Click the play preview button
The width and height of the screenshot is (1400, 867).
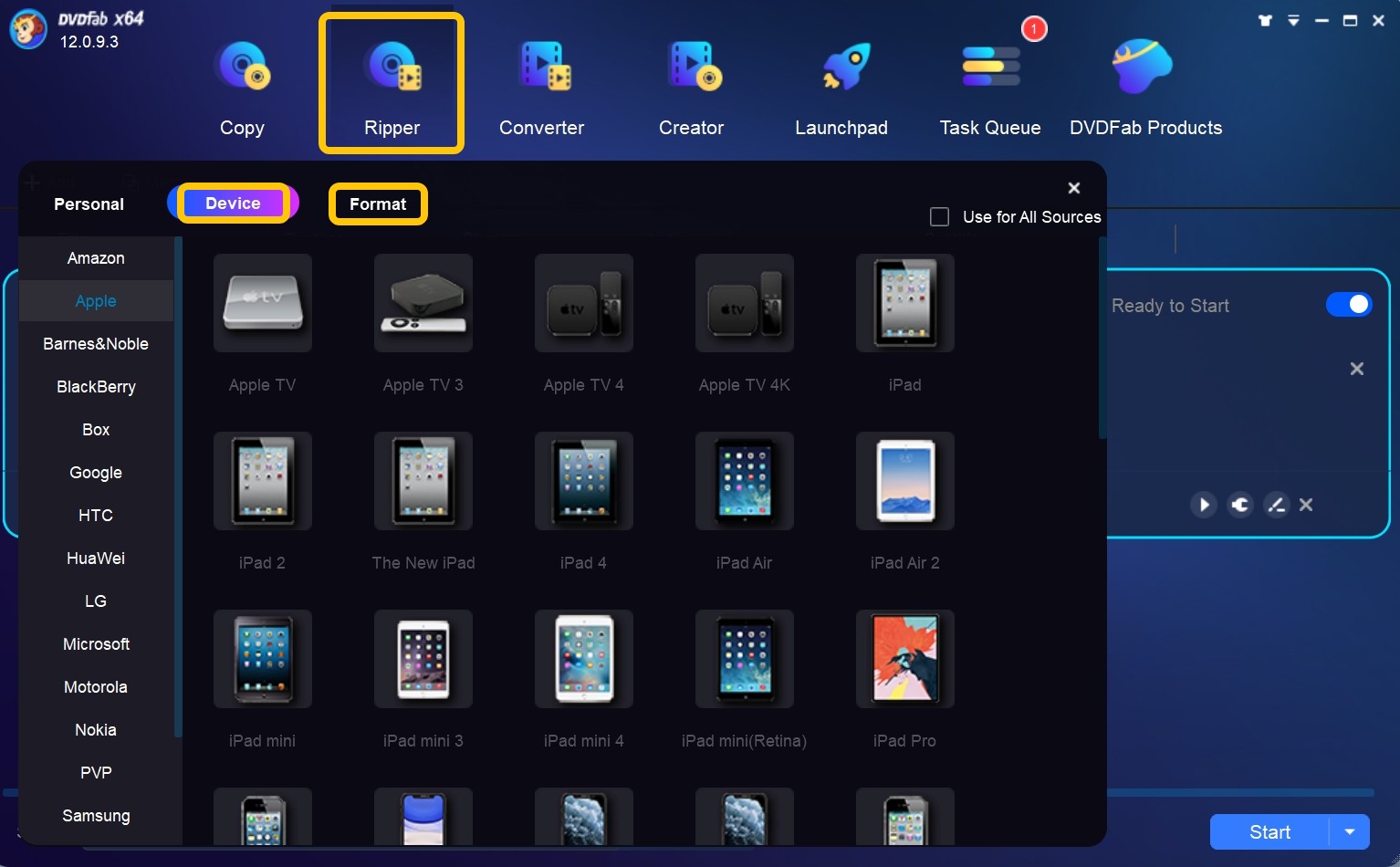tap(1204, 505)
